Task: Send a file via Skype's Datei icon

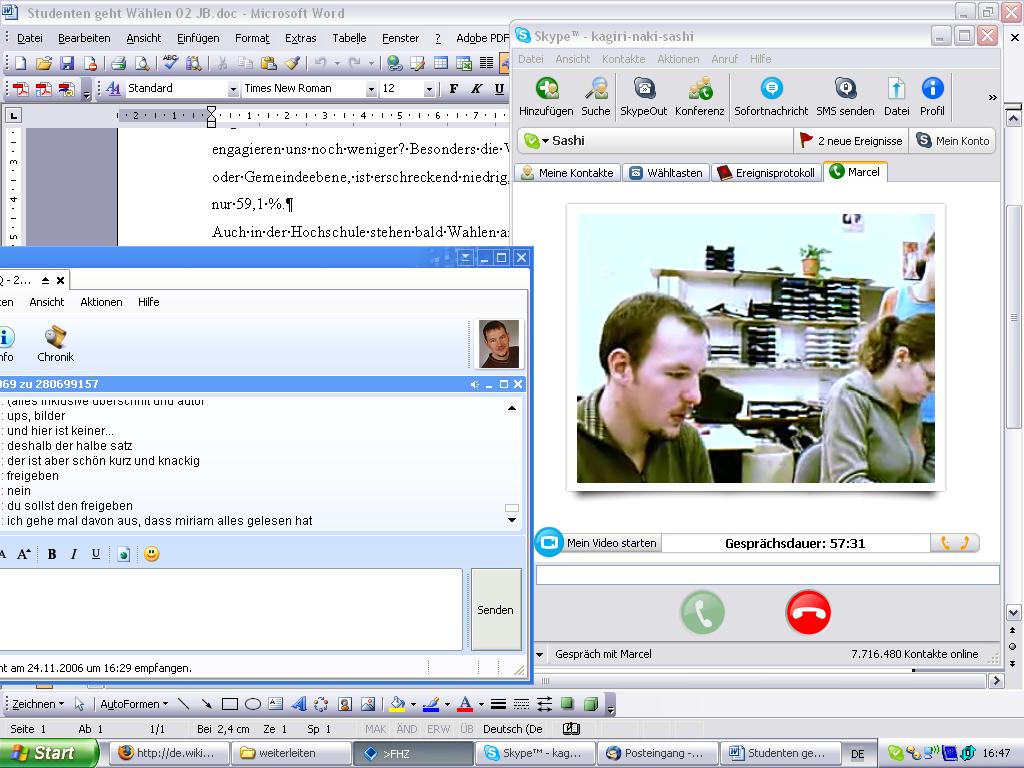Action: 897,97
